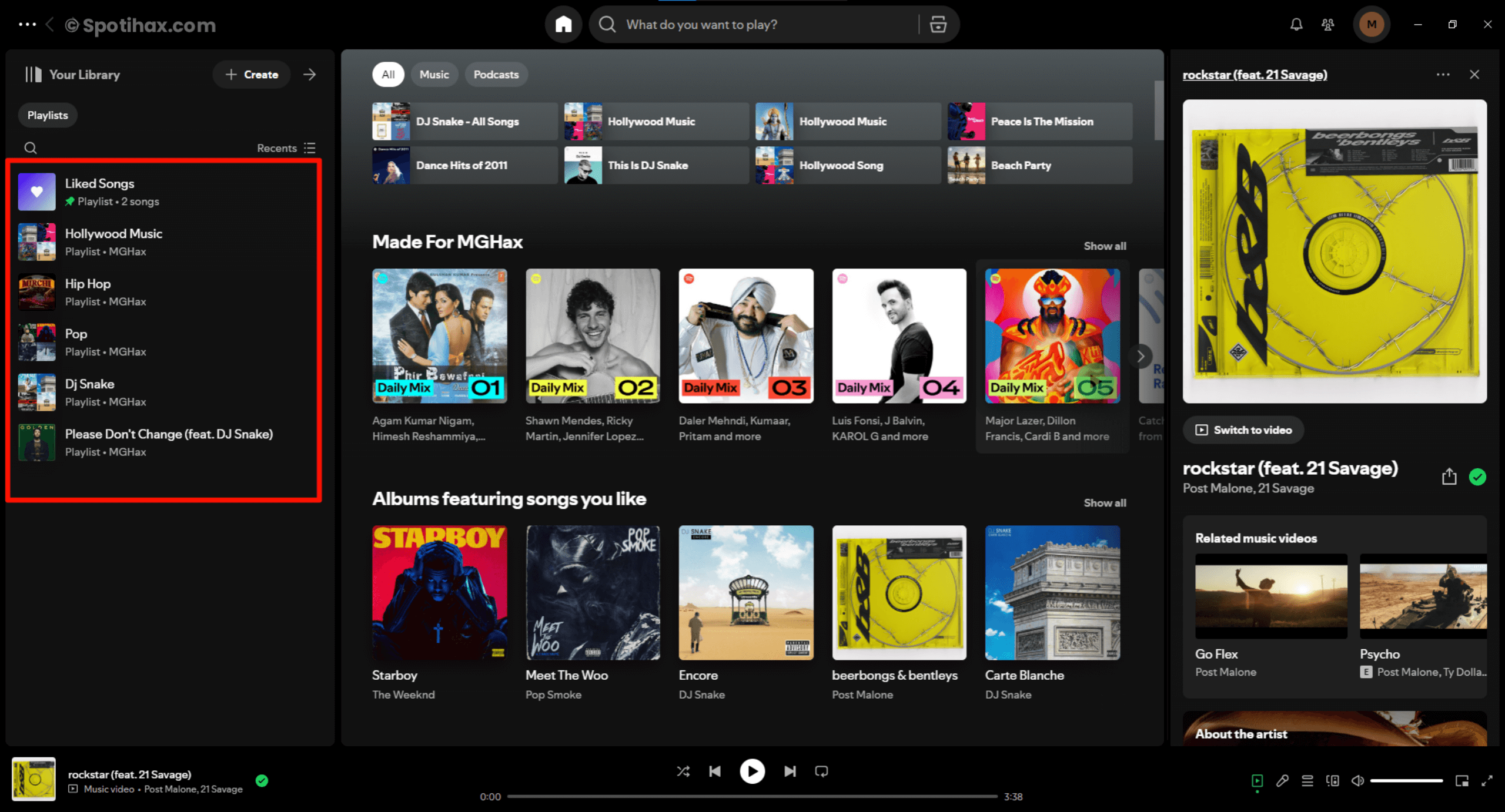Open the notifications bell
The width and height of the screenshot is (1505, 812).
[1296, 24]
